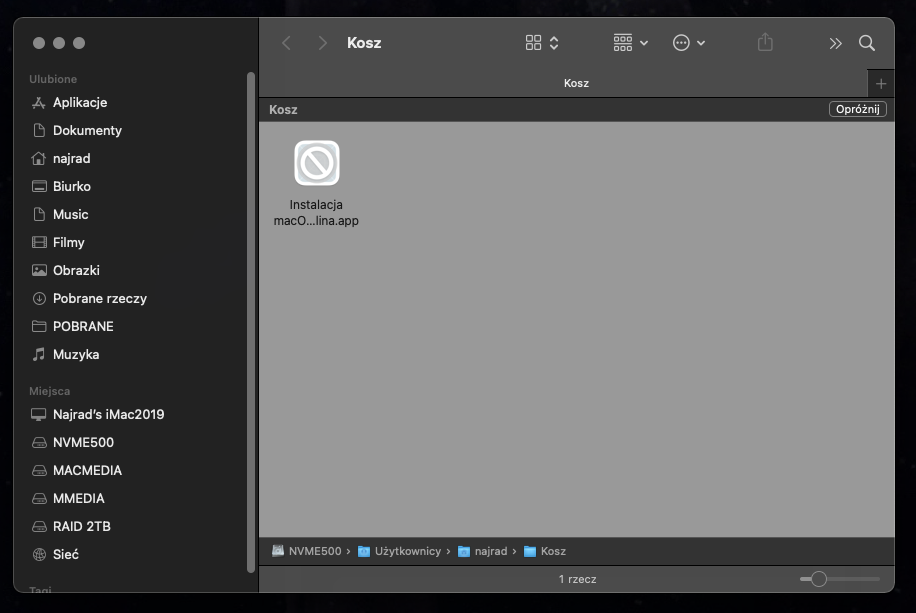The width and height of the screenshot is (916, 613).
Task: Switch view with the icon grid button
Action: 533,43
